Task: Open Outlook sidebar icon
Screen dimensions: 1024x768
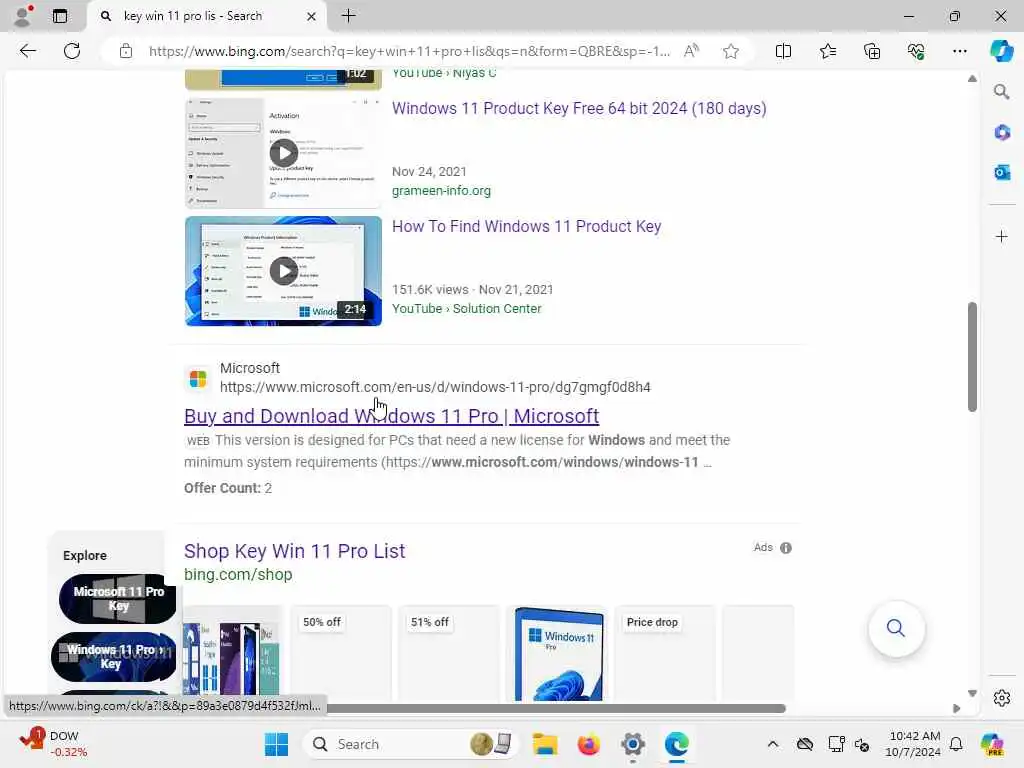Action: 1001,172
